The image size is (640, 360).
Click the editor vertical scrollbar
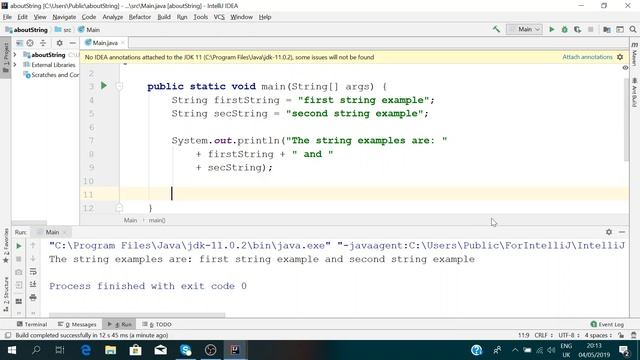tap(627, 120)
